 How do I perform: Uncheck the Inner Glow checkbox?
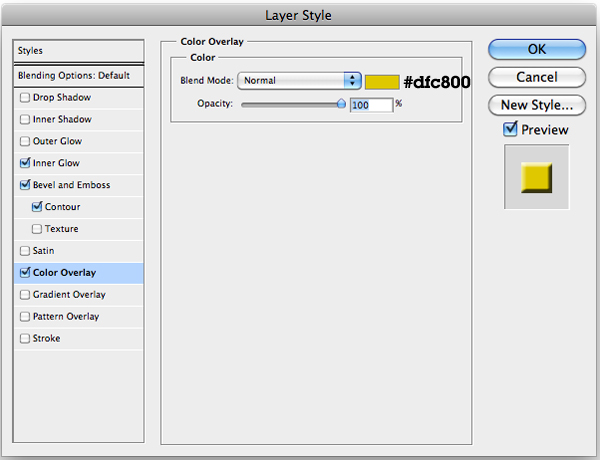click(x=25, y=163)
